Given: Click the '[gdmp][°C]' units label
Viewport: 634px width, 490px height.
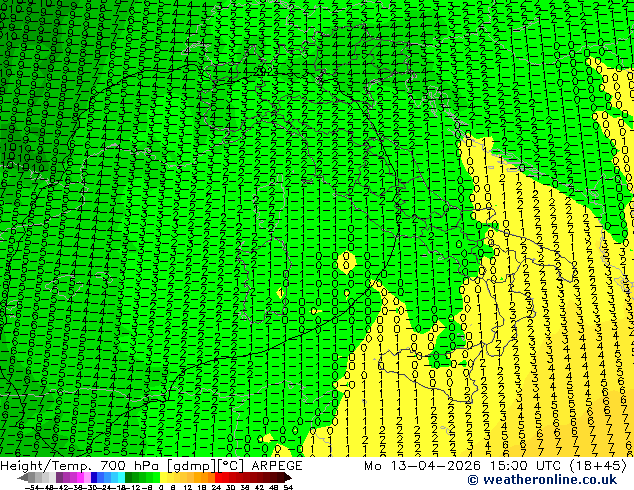Looking at the screenshot, I should tap(206, 466).
